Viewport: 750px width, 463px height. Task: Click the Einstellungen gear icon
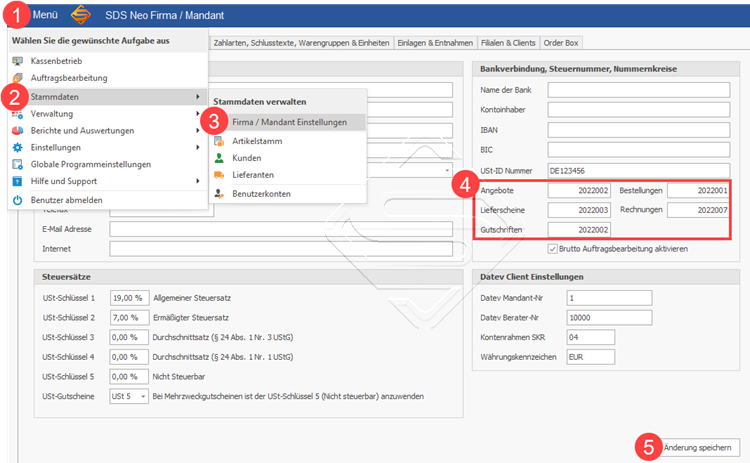pyautogui.click(x=18, y=147)
